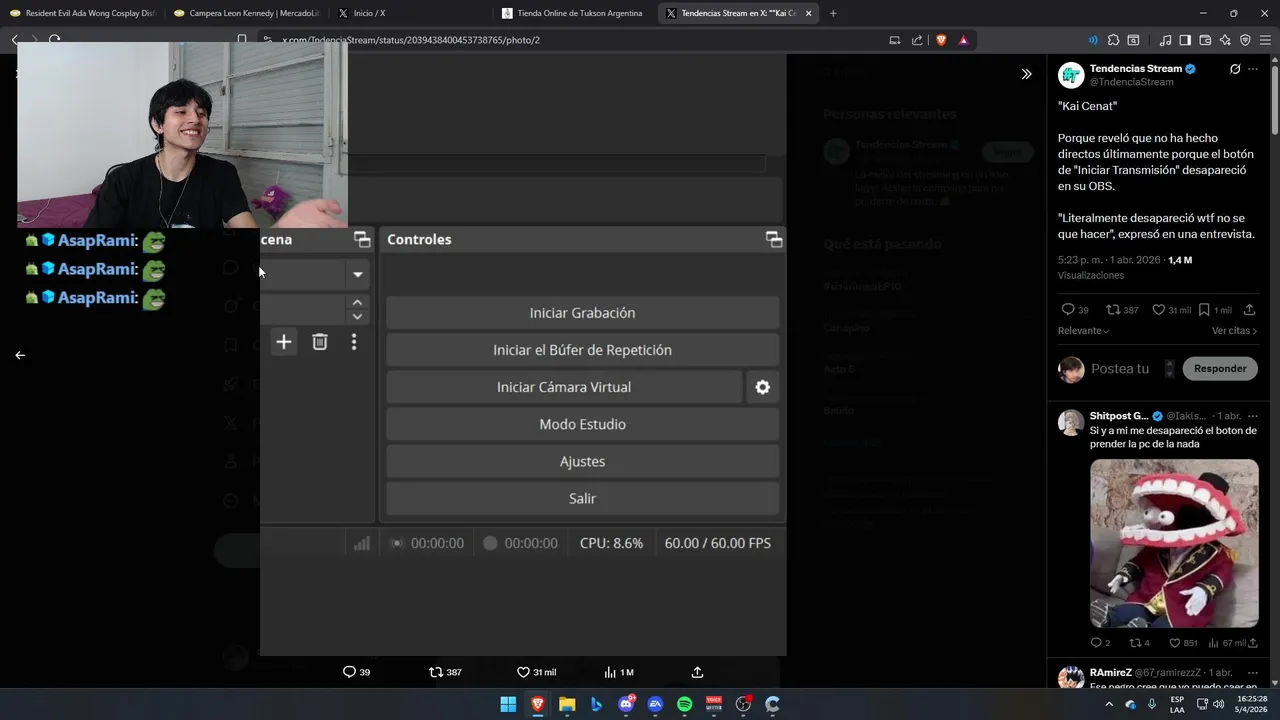Open Windows Start menu

click(x=508, y=704)
